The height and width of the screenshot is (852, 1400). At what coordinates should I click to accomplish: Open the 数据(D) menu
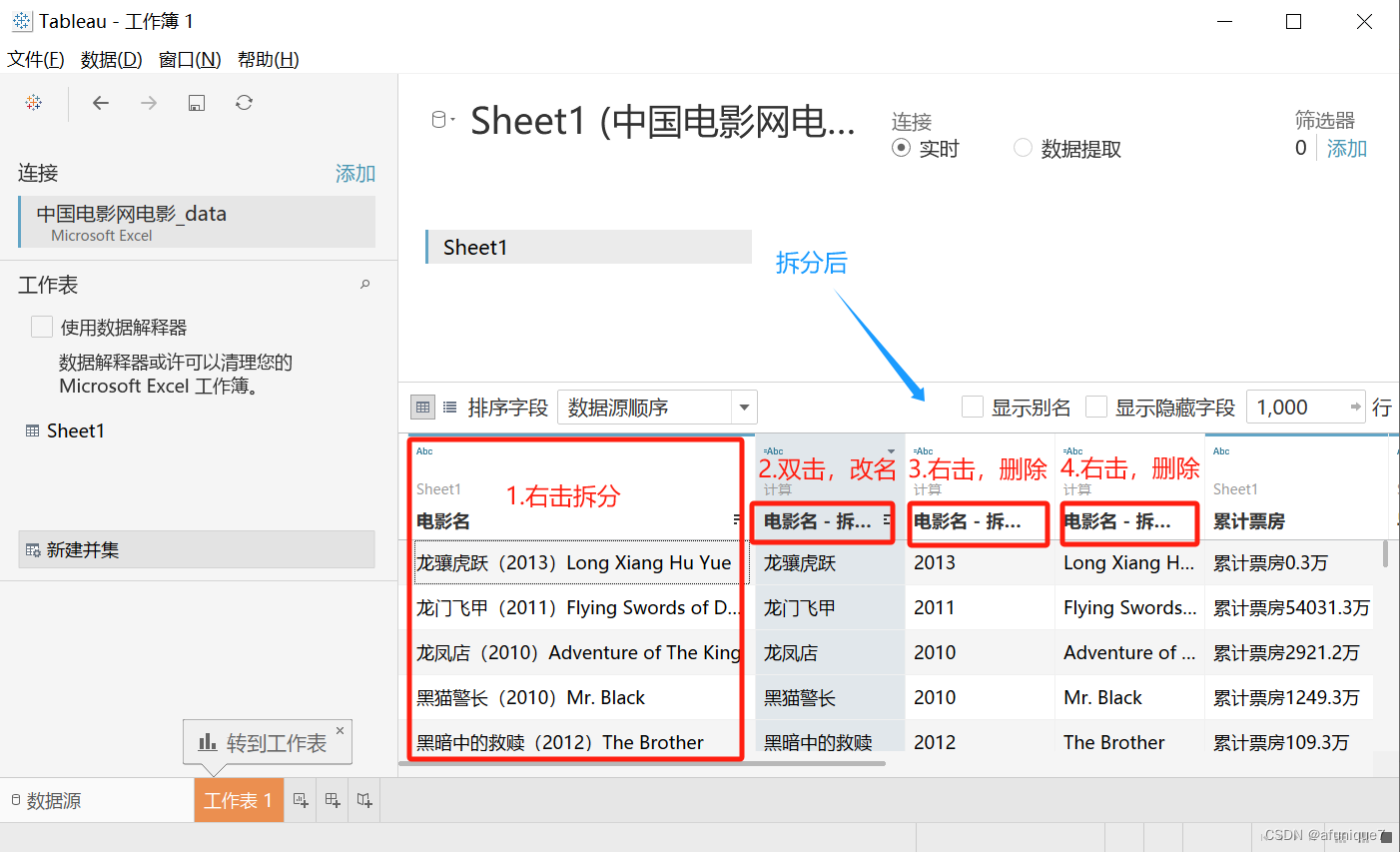coord(112,60)
